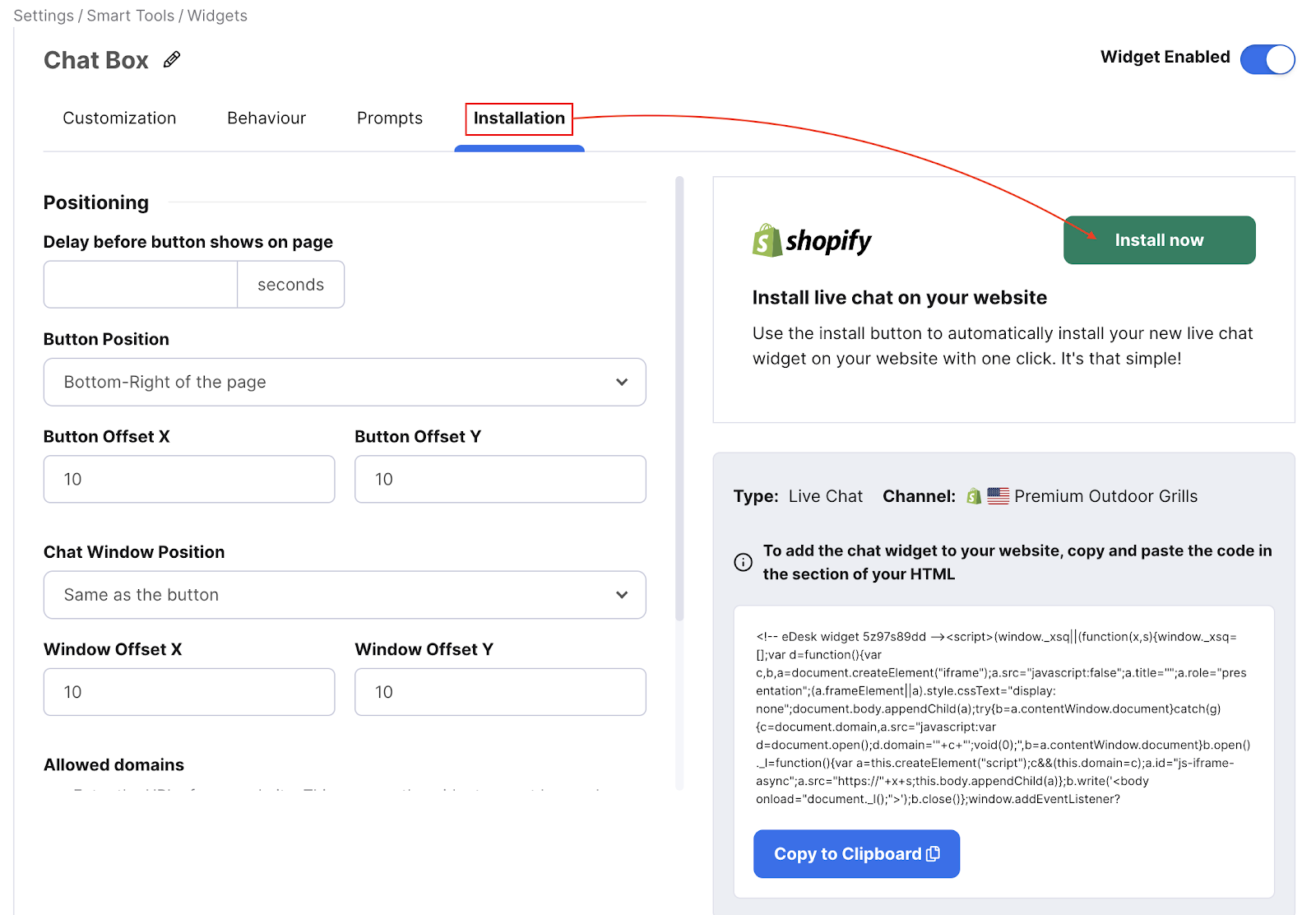The image size is (1316, 915).
Task: Click the info icon next to widget instructions
Action: tap(743, 562)
